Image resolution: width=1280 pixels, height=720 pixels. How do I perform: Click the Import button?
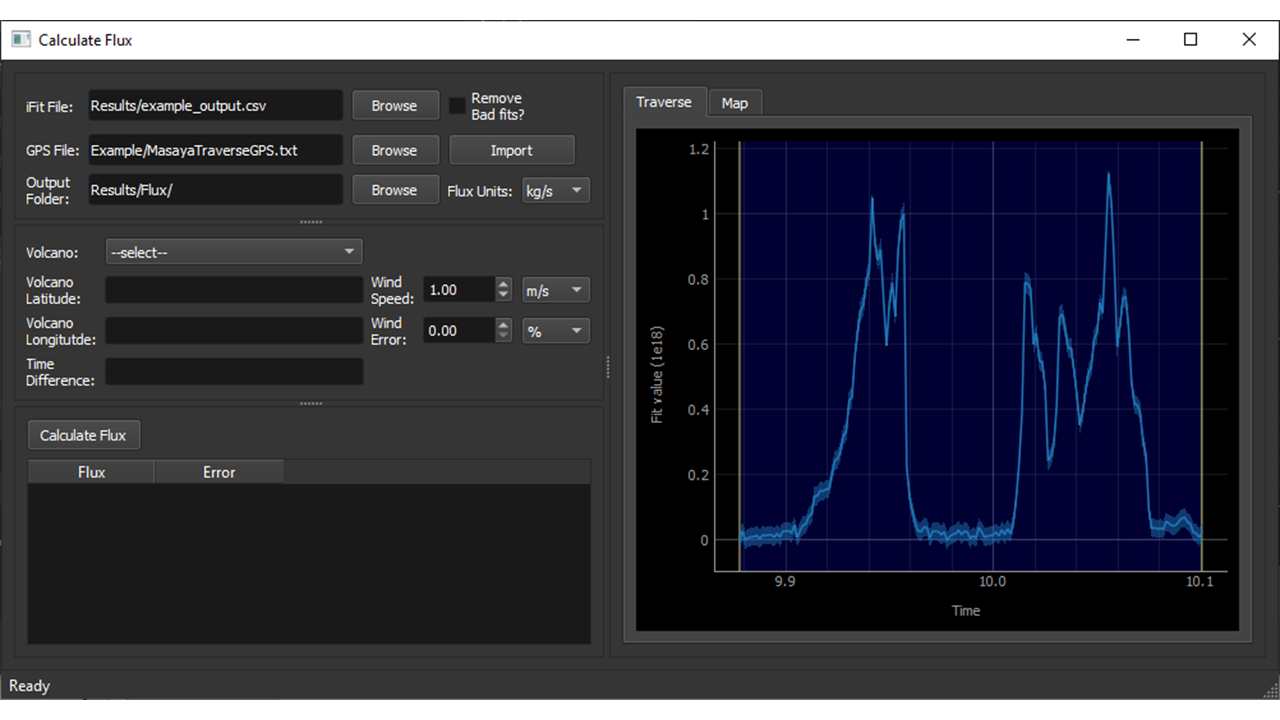coord(512,150)
